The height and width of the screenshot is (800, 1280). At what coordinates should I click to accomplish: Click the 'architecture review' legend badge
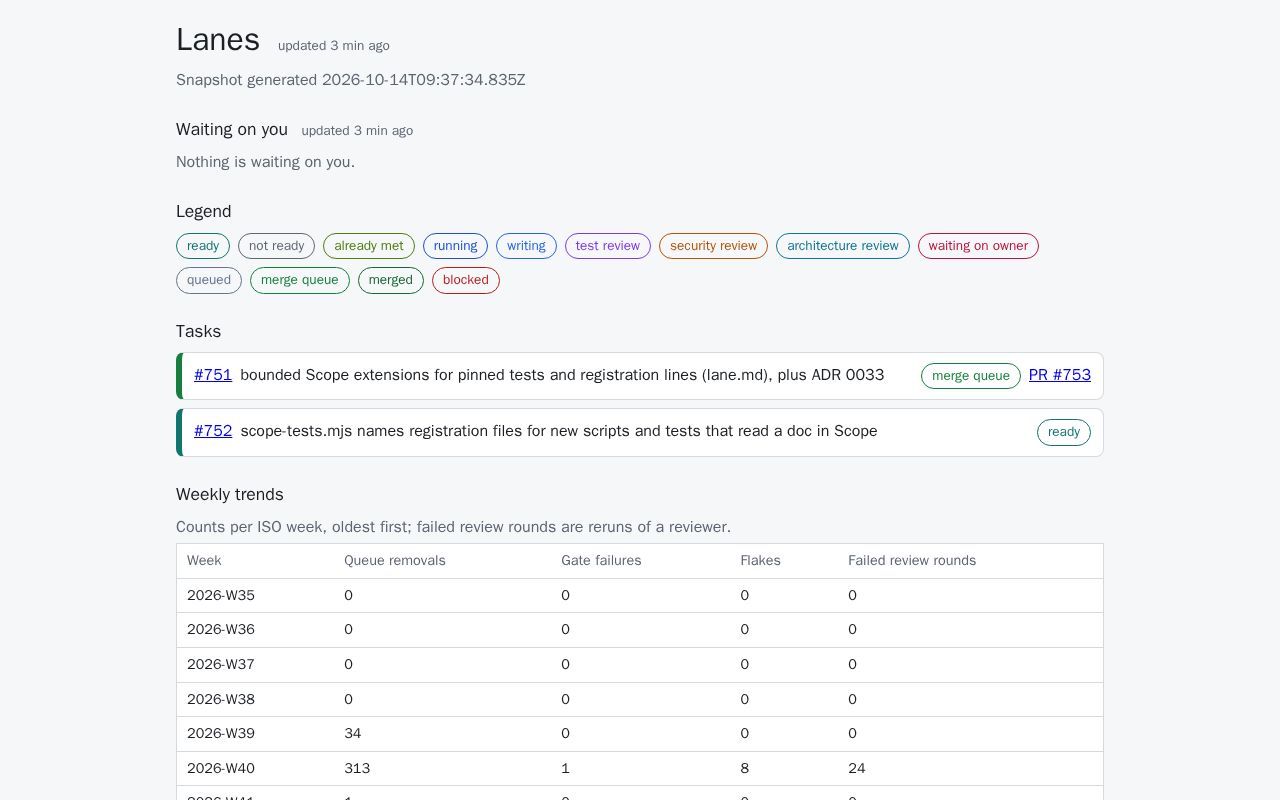coord(843,246)
